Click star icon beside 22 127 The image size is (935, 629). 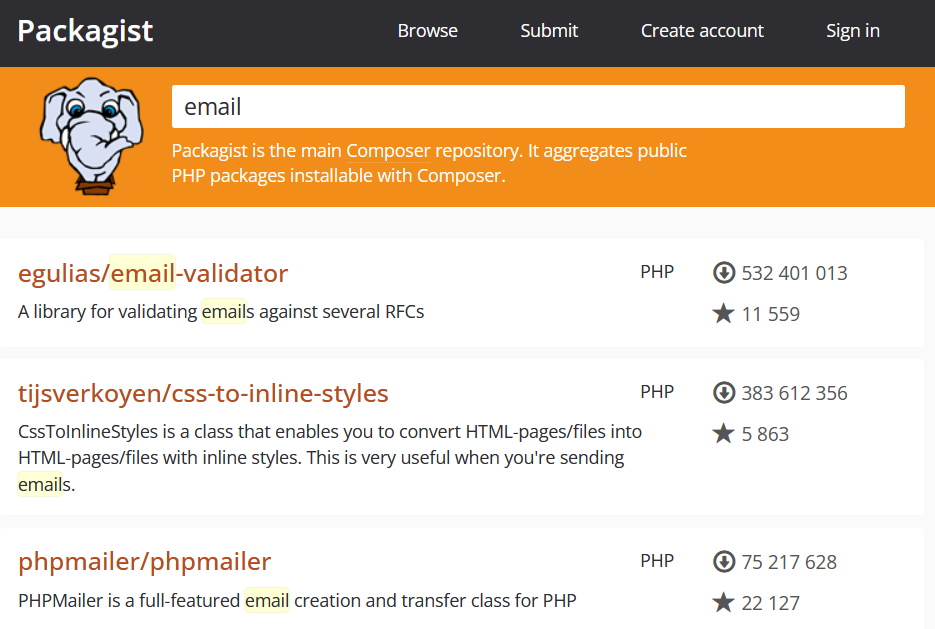tap(724, 603)
